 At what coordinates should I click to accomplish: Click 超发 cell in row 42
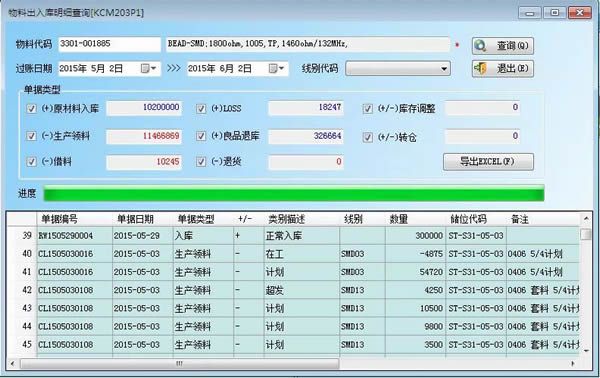[x=302, y=290]
